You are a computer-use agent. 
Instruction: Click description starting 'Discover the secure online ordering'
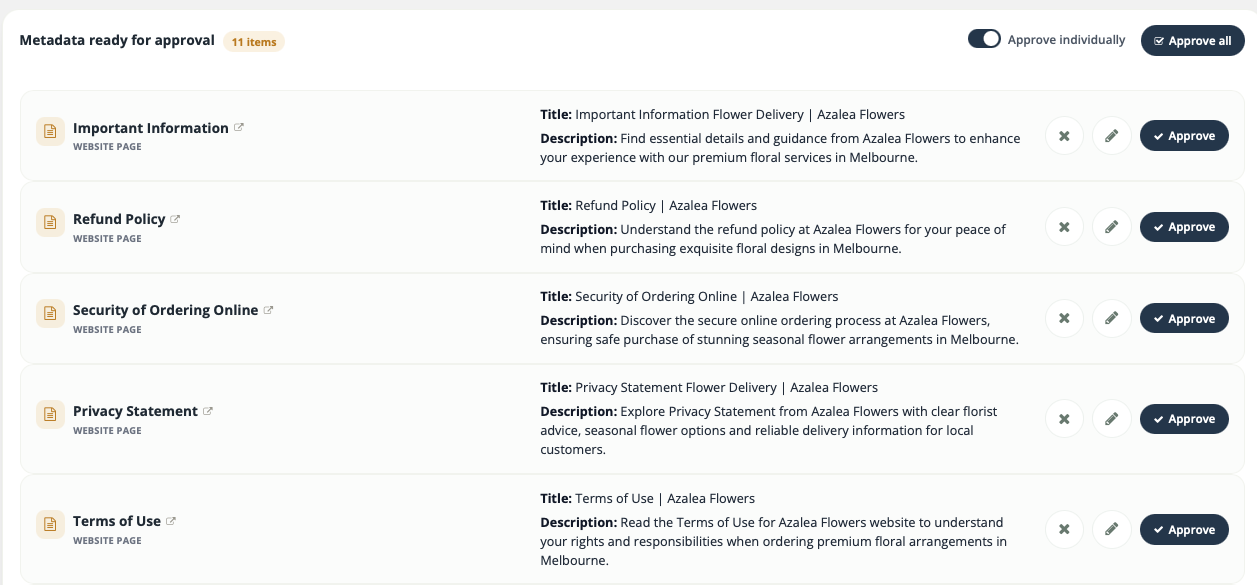coord(779,330)
